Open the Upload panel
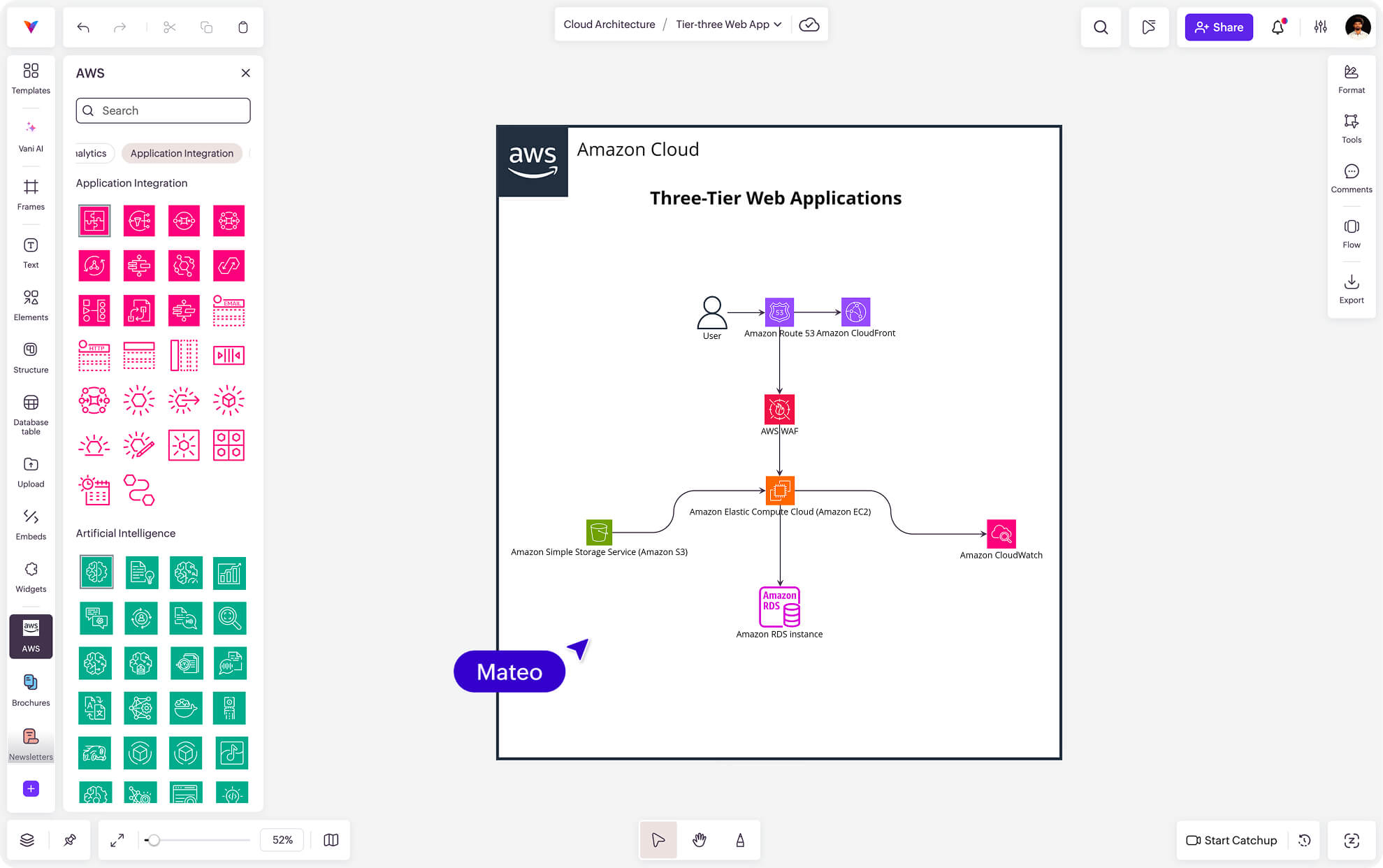Screen dimensions: 1383x868 tap(31, 472)
